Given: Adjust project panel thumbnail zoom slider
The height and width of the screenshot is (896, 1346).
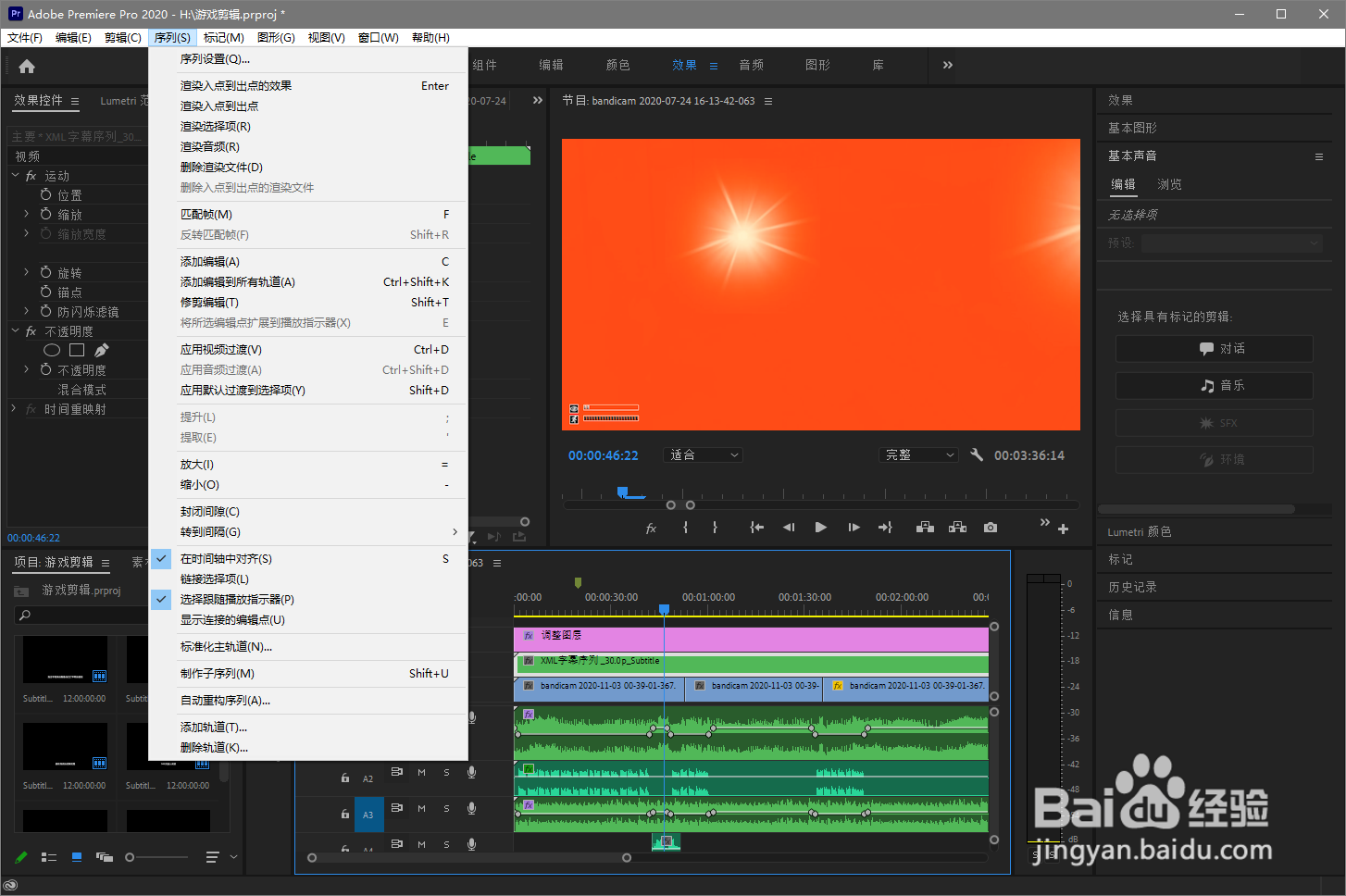Looking at the screenshot, I should coord(131,857).
